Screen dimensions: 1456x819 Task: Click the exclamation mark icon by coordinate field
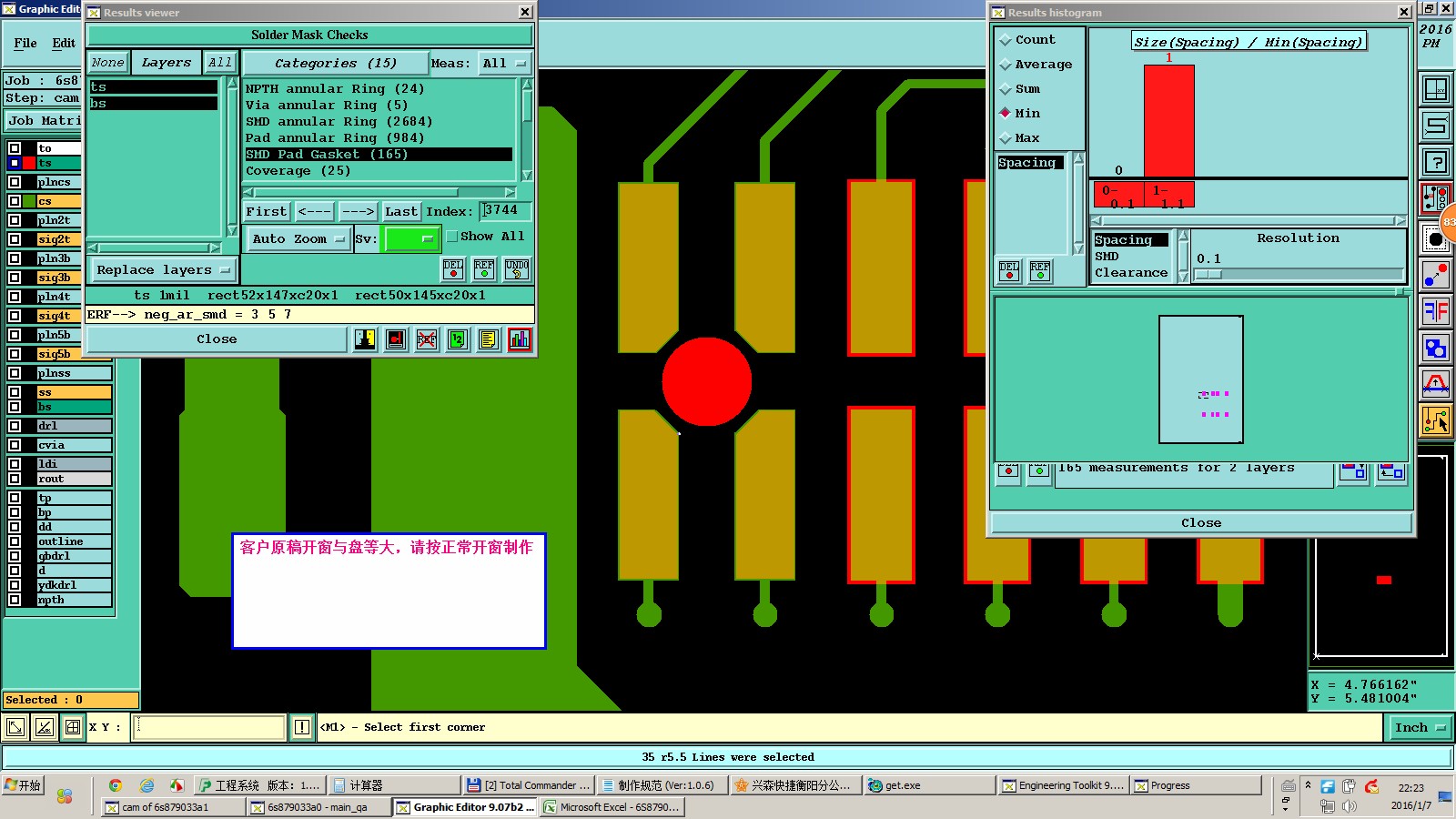[x=302, y=727]
